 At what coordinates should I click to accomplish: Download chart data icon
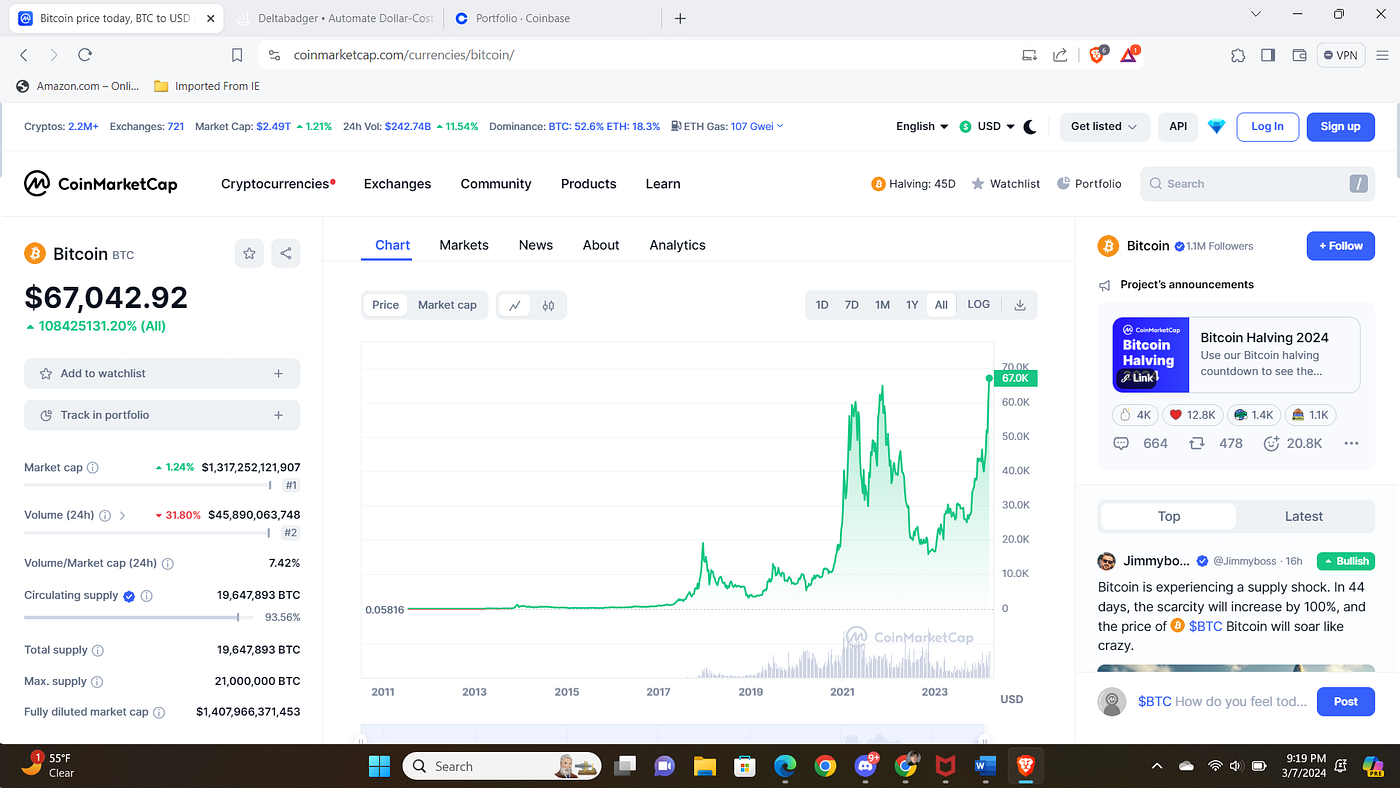click(x=1020, y=305)
